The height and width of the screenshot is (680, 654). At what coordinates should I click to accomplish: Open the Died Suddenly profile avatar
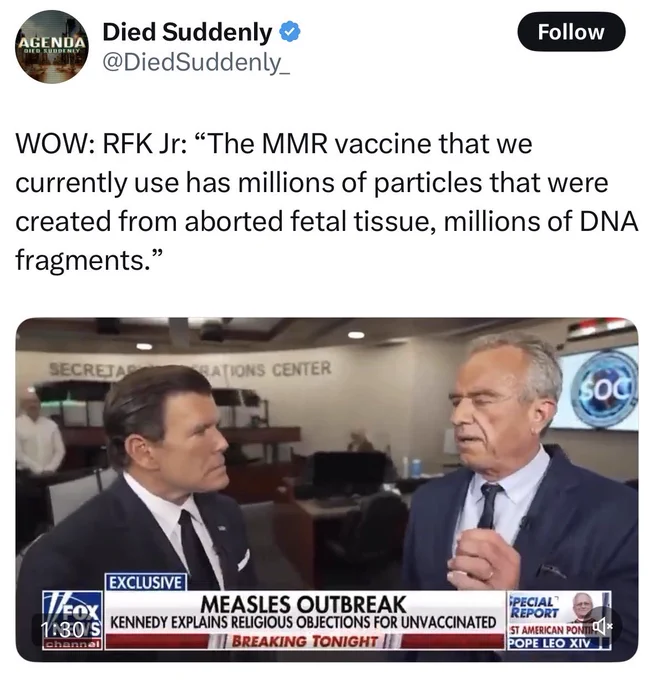(x=52, y=47)
